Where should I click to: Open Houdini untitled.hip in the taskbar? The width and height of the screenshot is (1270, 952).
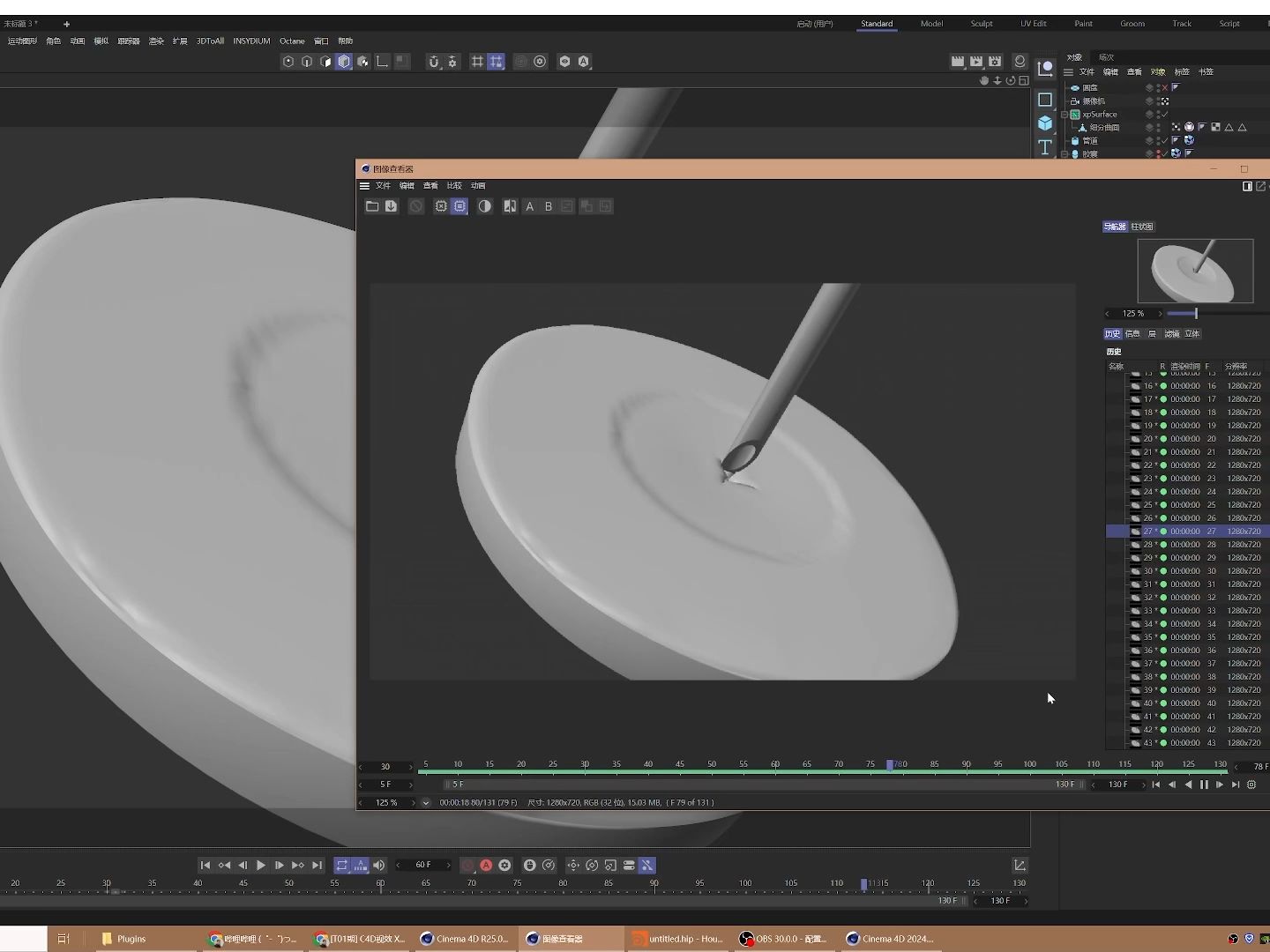(x=677, y=939)
